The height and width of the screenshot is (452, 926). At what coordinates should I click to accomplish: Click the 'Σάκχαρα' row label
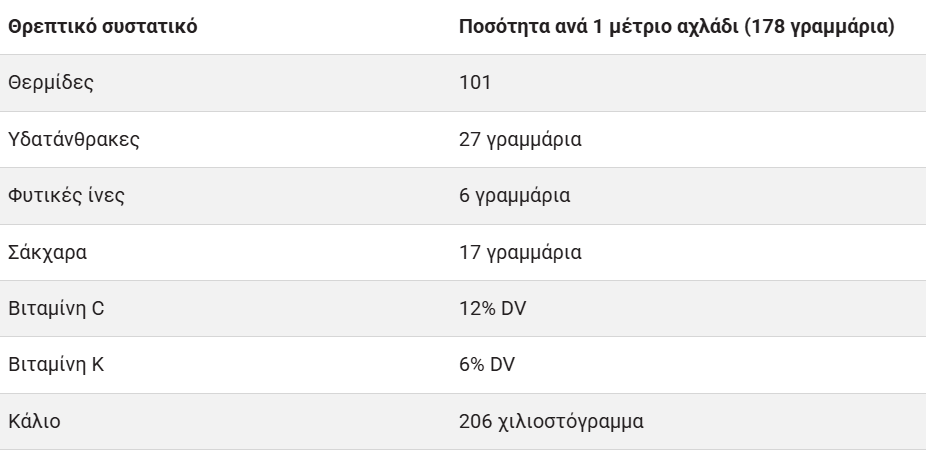48,252
